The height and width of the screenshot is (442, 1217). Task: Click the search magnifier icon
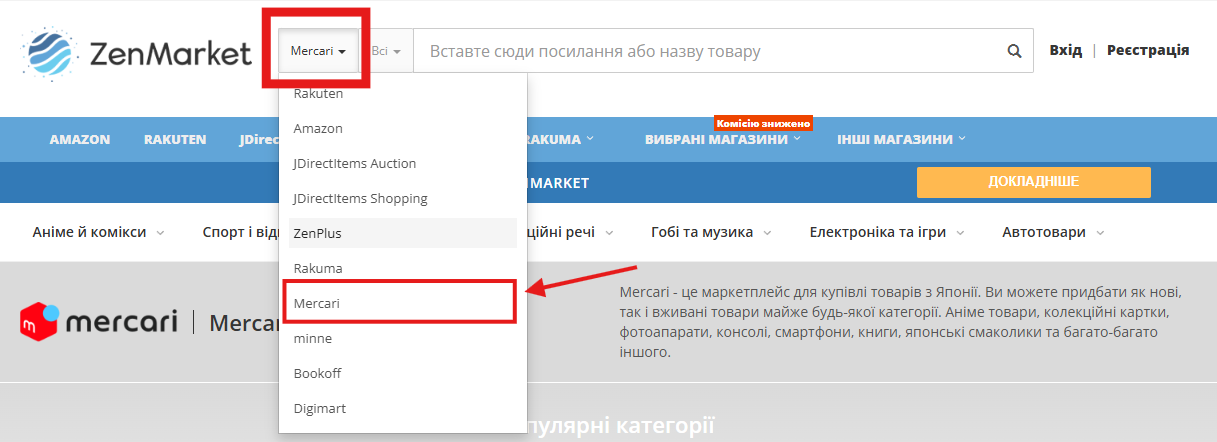pyautogui.click(x=1014, y=51)
